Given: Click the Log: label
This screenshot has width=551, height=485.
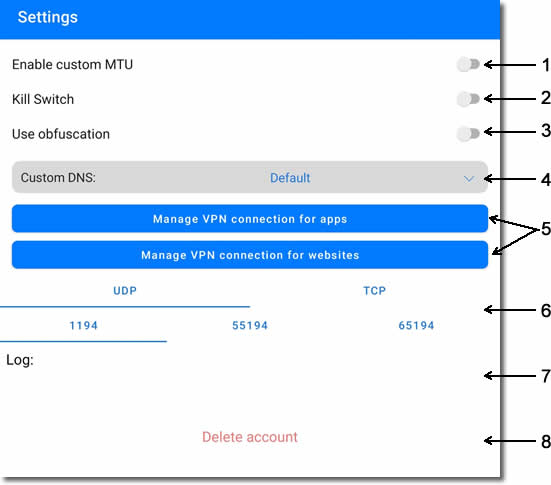Looking at the screenshot, I should [20, 360].
